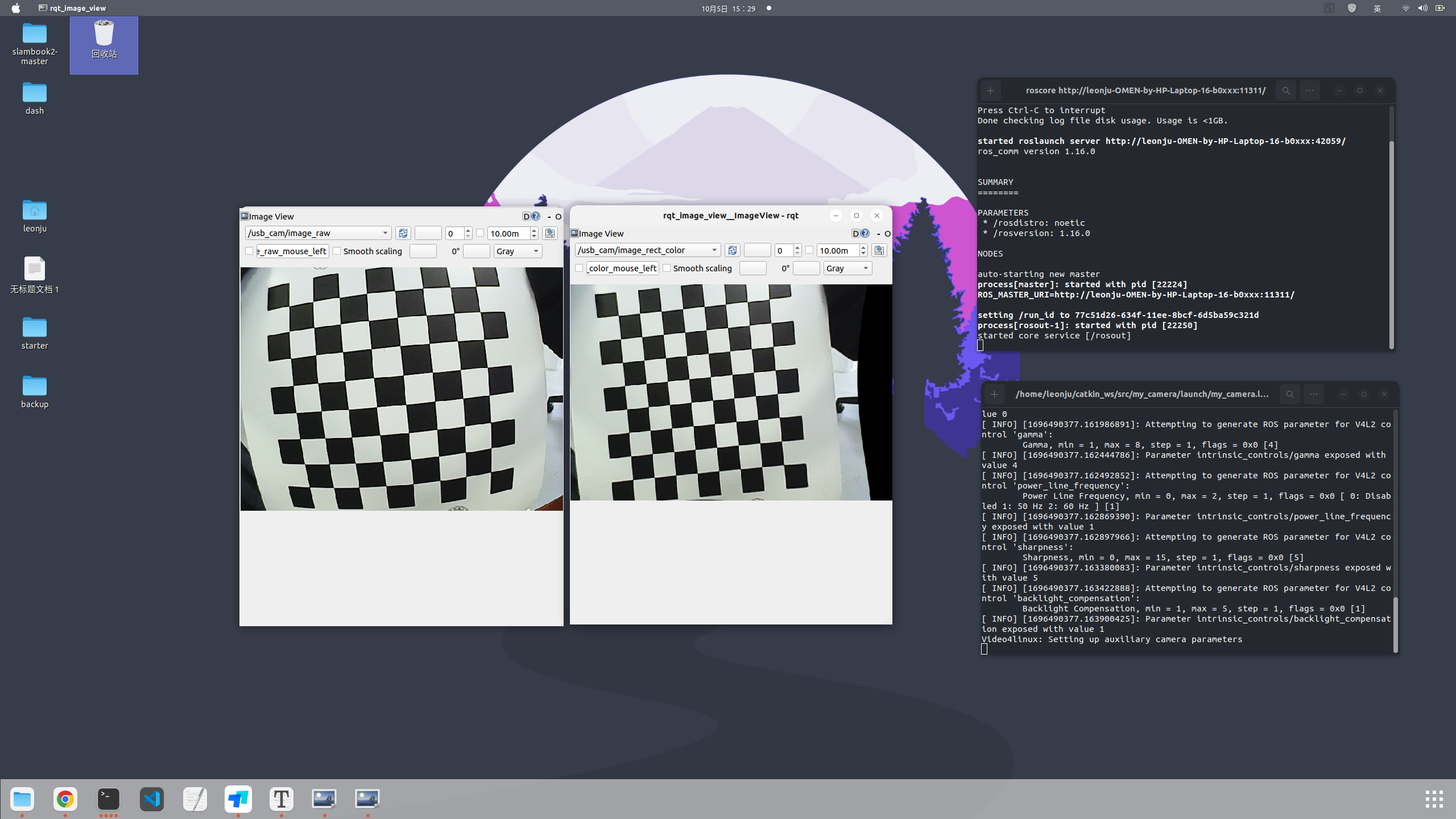1456x819 pixels.
Task: Toggle the image_raw_mouse_left publish checkbox
Action: point(249,251)
